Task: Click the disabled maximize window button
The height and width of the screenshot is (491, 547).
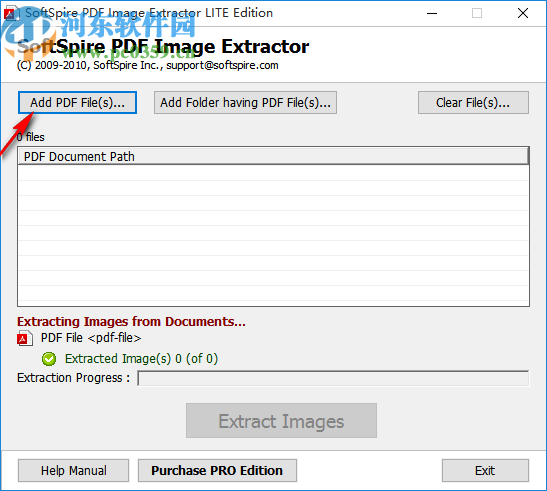Action: click(x=477, y=13)
